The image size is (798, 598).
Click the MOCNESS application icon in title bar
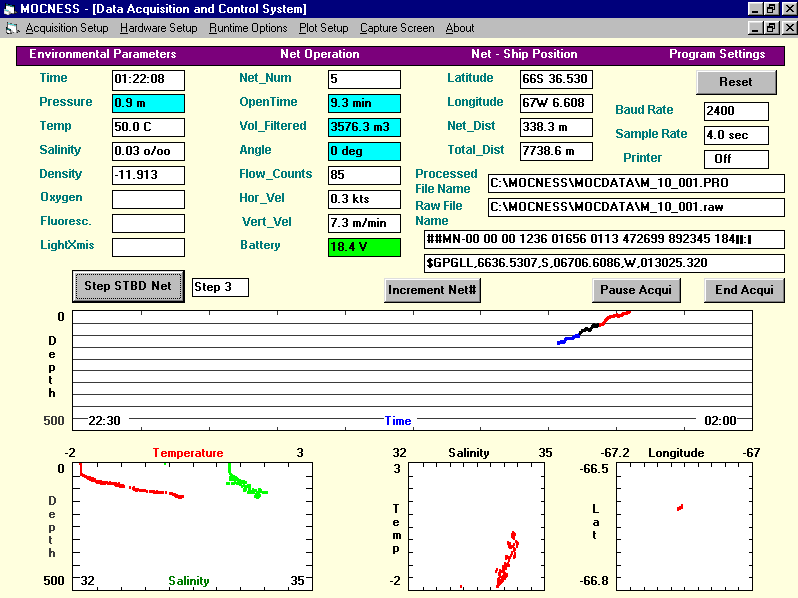[10, 8]
